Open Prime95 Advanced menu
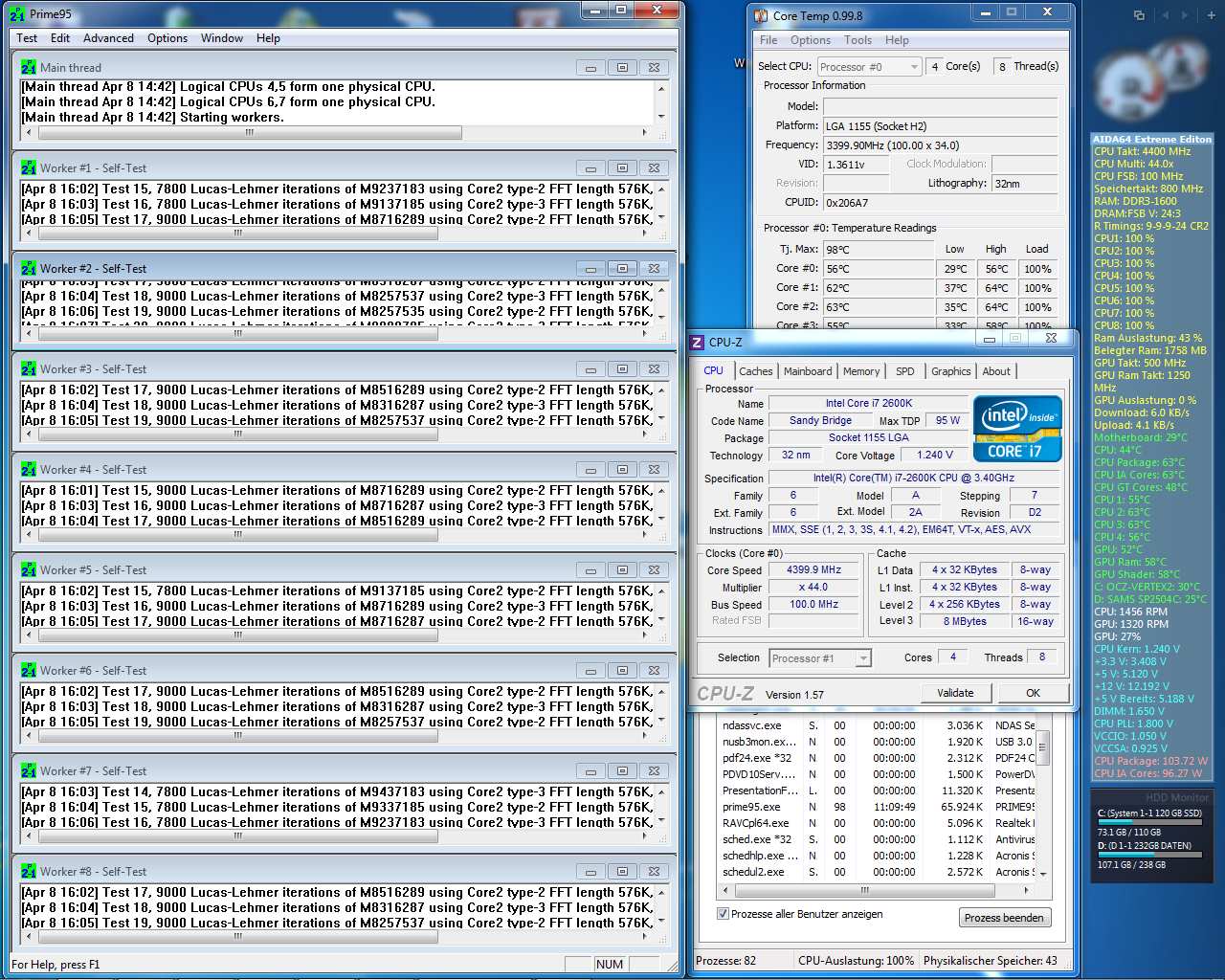This screenshot has width=1225, height=980. point(108,38)
